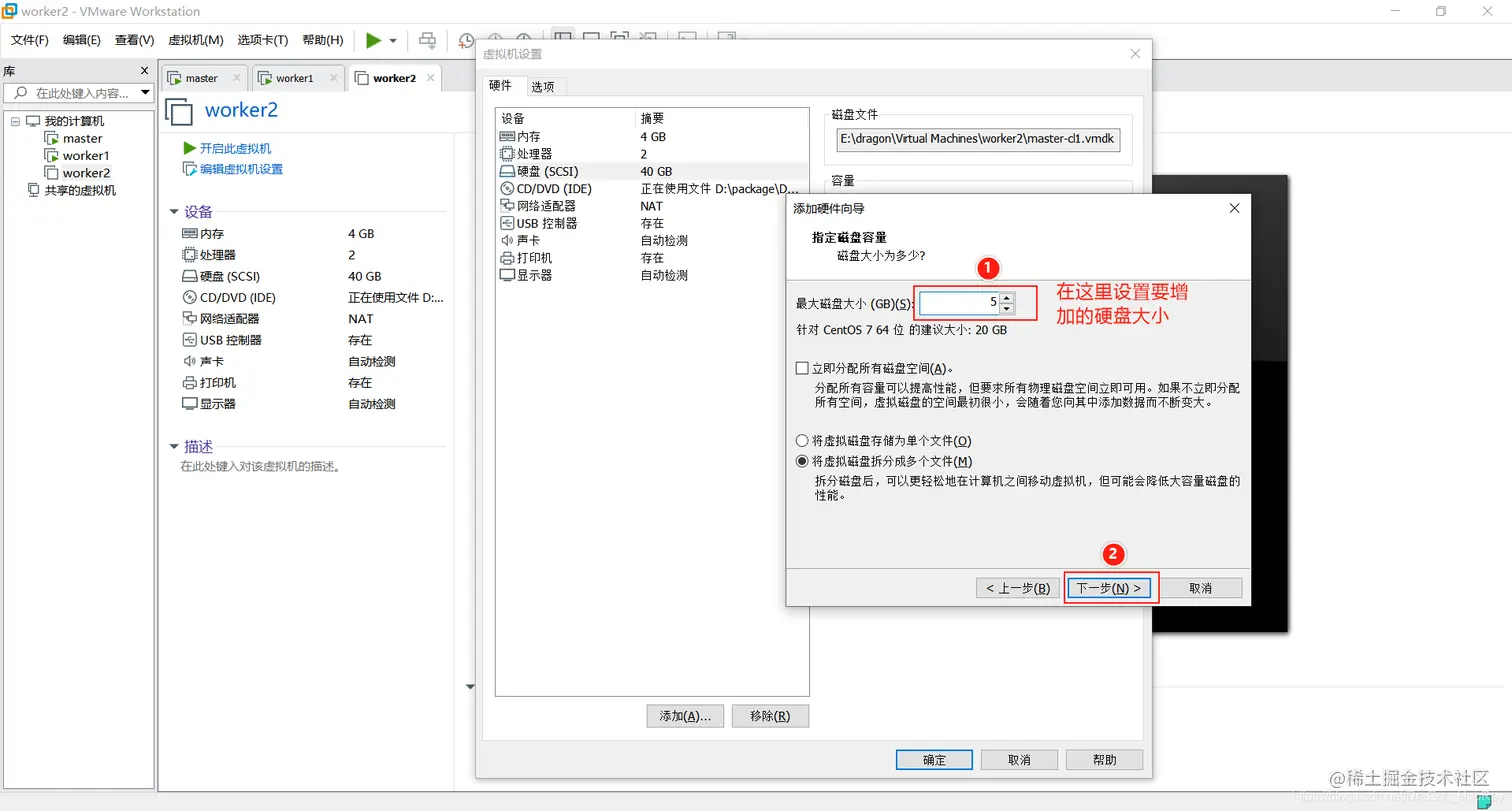
Task: Click 内存 memory icon in main device summary
Action: (190, 233)
